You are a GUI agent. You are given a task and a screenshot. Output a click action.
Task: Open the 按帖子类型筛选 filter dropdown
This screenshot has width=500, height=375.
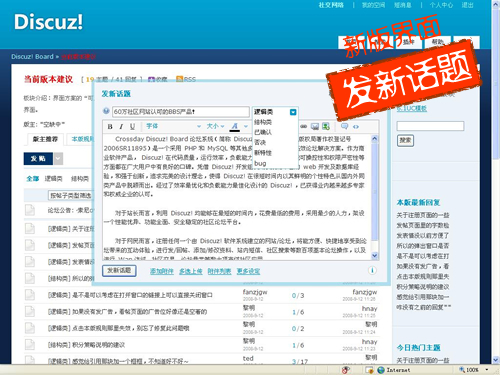[71, 195]
